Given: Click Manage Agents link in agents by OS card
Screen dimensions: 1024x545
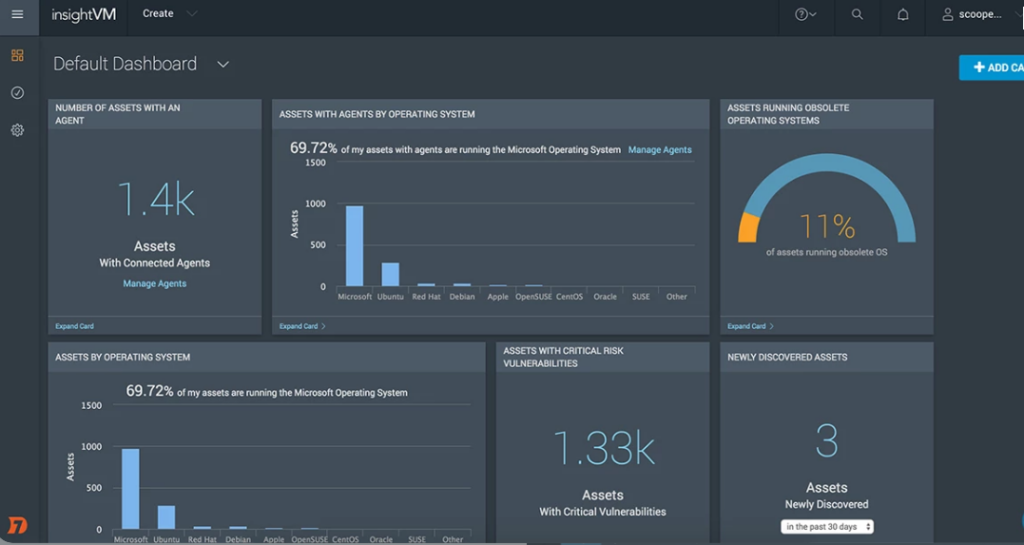Looking at the screenshot, I should pos(660,149).
